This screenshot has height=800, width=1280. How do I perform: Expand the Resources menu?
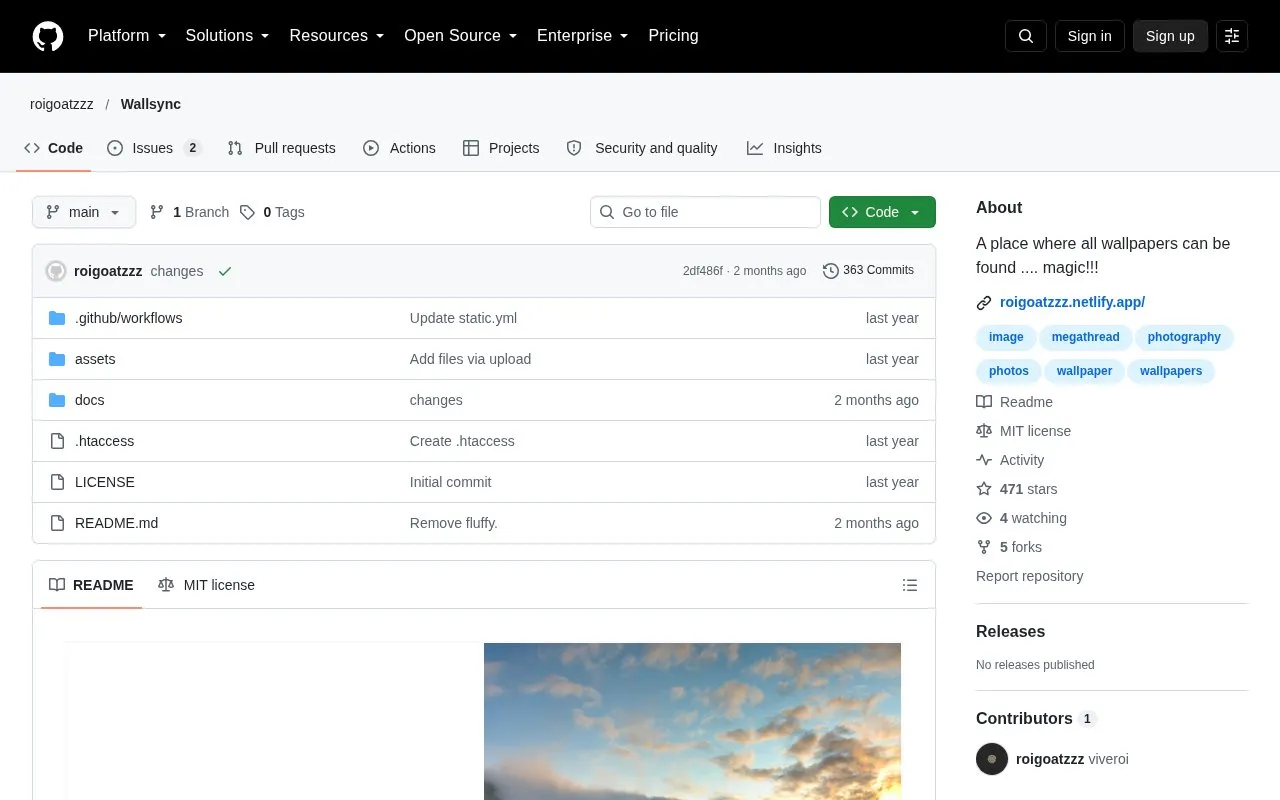coord(337,36)
